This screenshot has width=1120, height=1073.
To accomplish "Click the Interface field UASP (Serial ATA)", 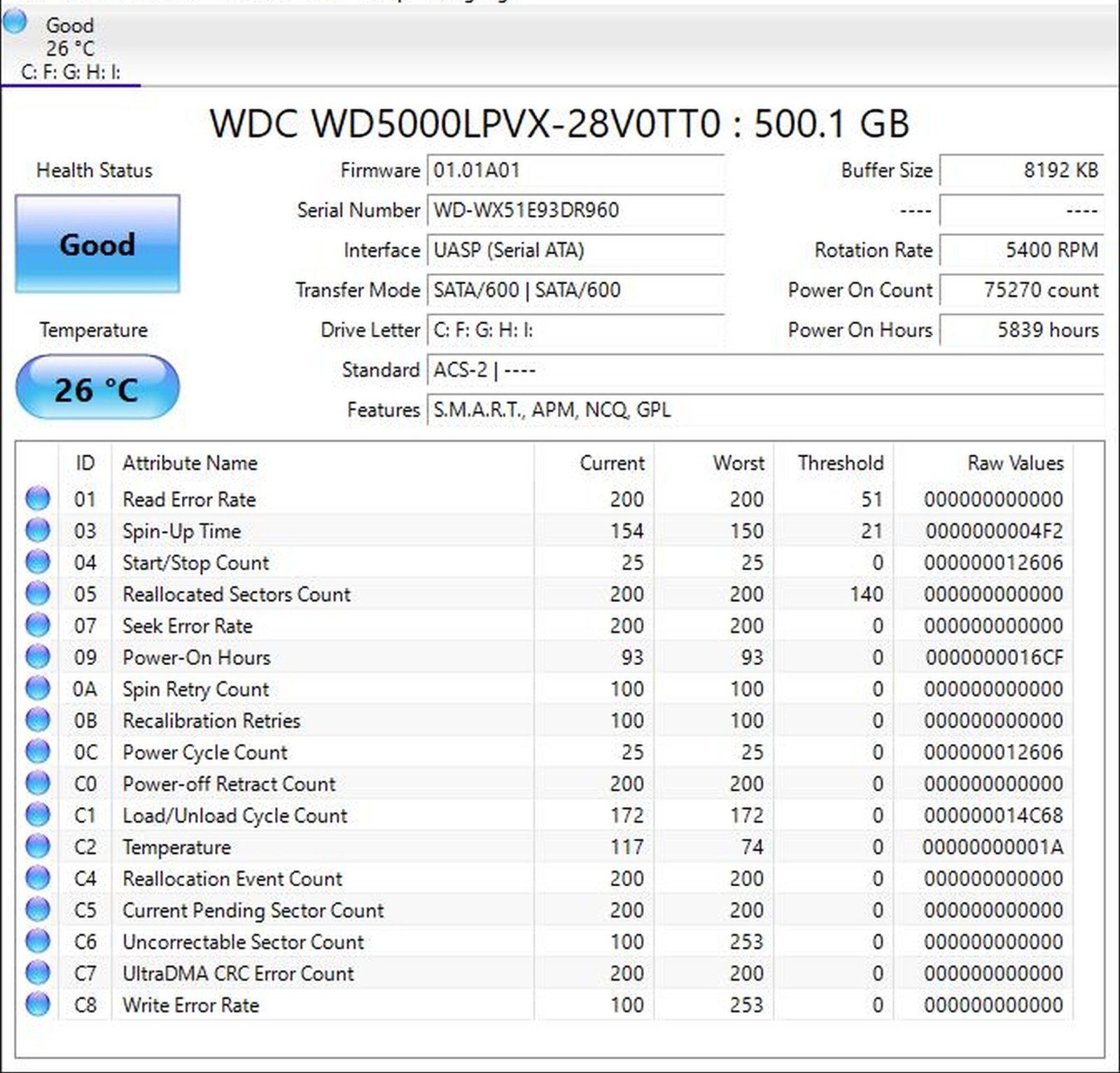I will tap(575, 250).
